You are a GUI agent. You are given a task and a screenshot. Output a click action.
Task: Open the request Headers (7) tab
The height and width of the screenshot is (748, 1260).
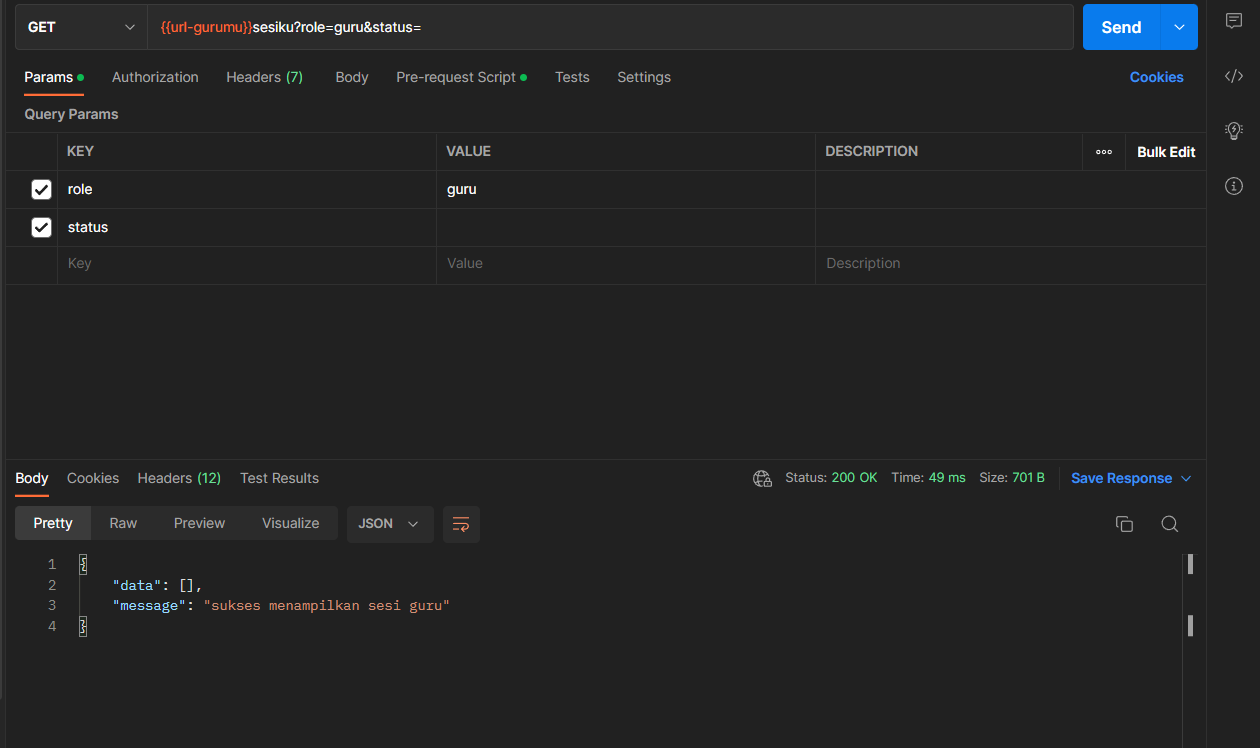pyautogui.click(x=264, y=77)
